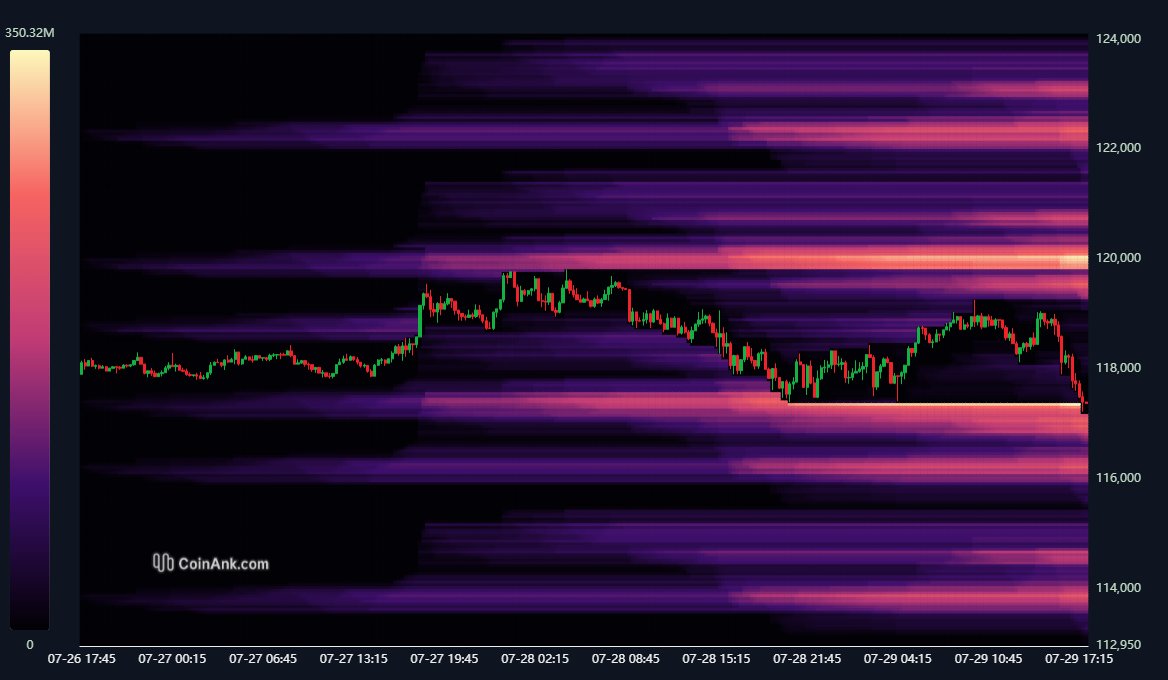
Task: Click the 07-29 04:15 time label
Action: (898, 659)
